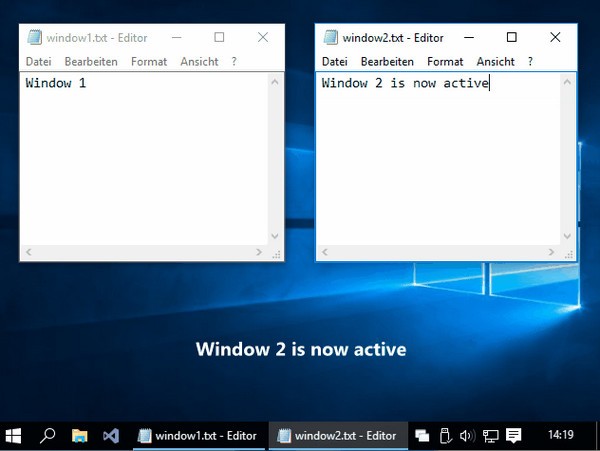Open the ? help menu in window2.txt
Image resolution: width=600 pixels, height=451 pixels.
(x=530, y=61)
